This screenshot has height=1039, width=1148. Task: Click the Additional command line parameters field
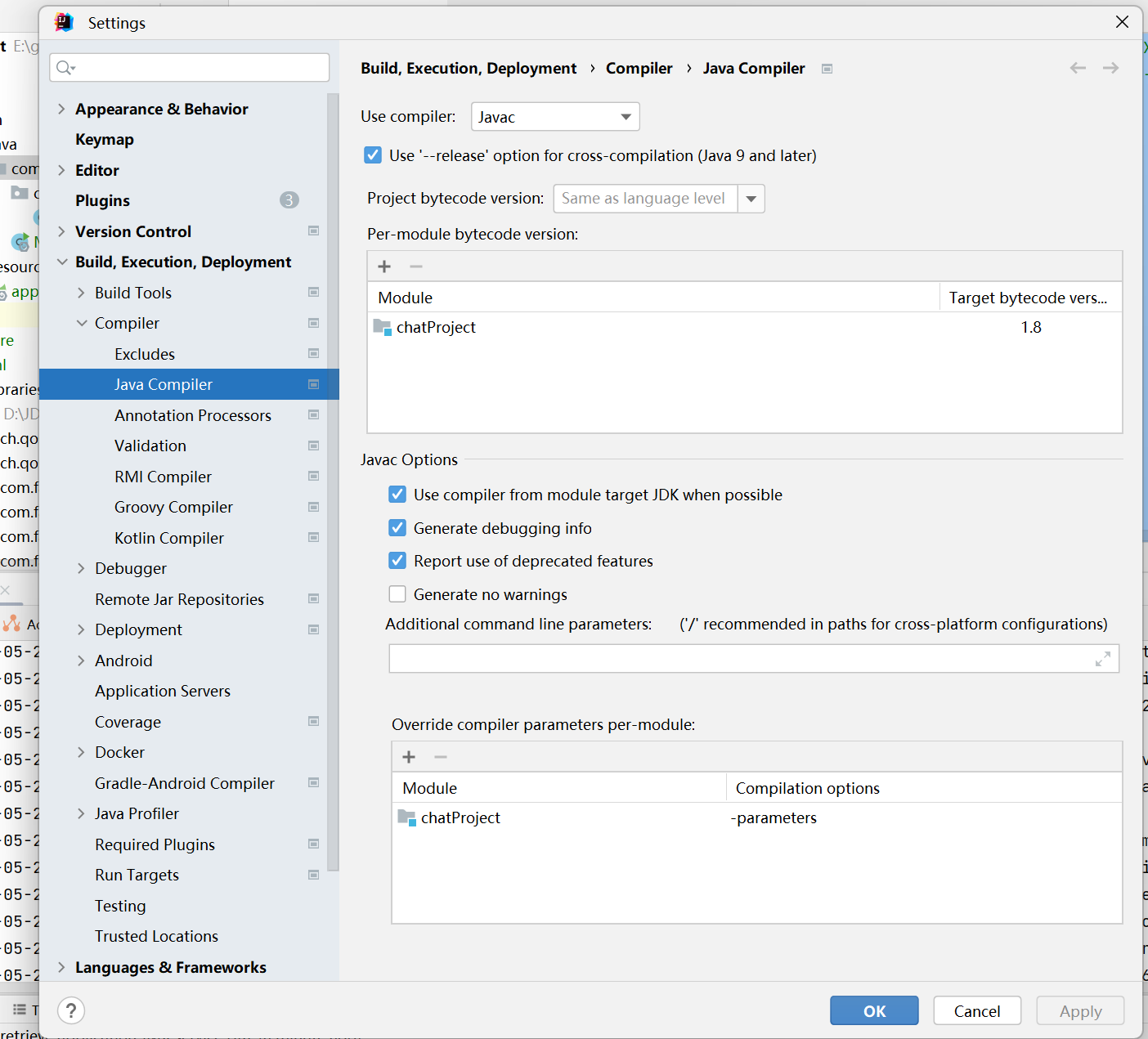click(x=754, y=659)
